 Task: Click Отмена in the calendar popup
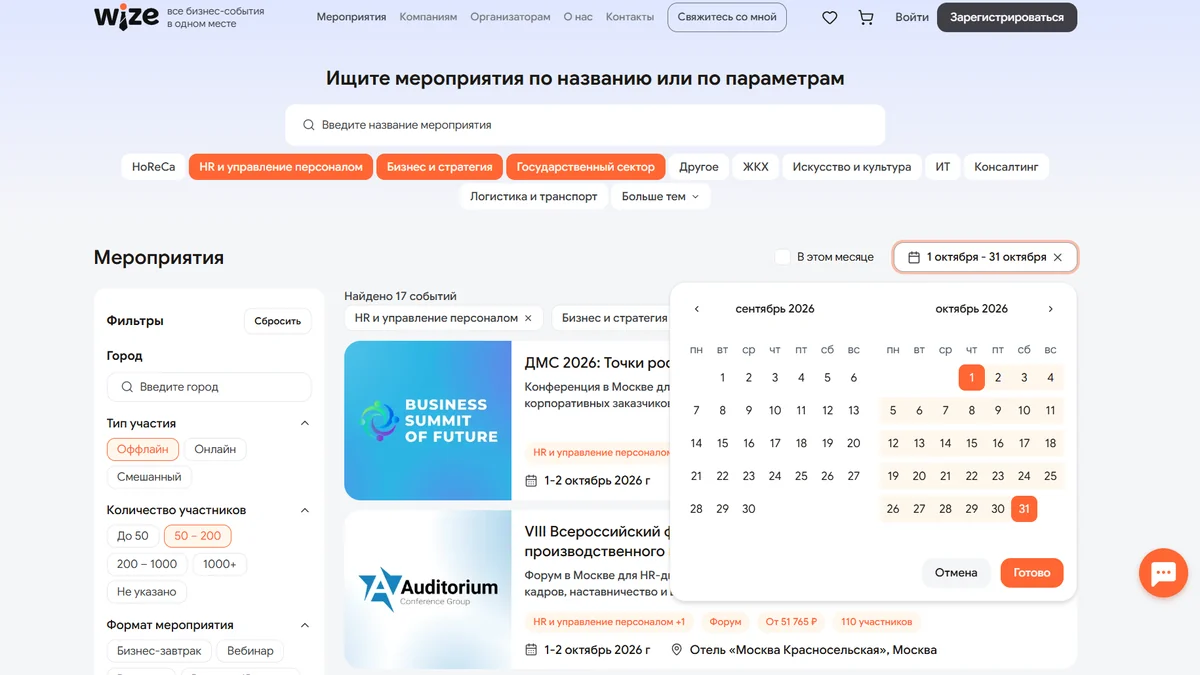point(956,573)
